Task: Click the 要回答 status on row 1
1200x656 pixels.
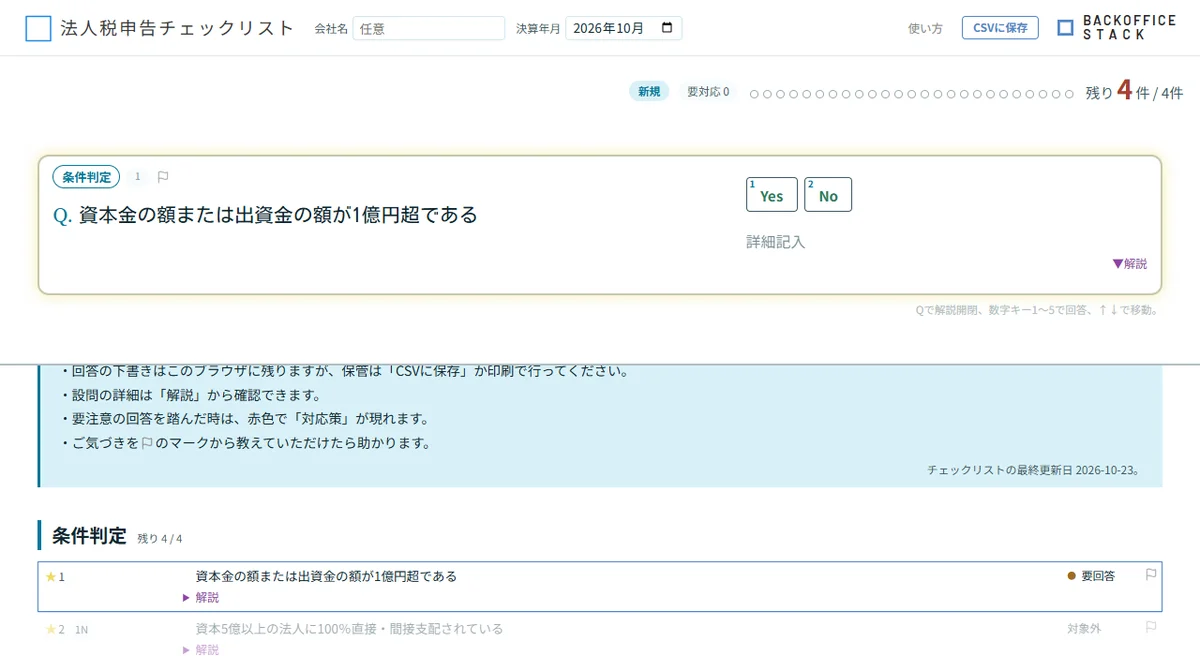Action: click(x=1091, y=576)
